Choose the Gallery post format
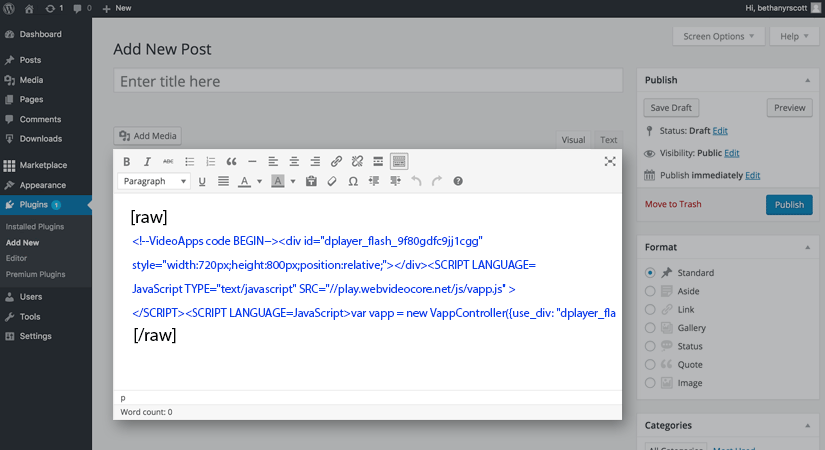Screen dimensions: 825x450 click(x=650, y=328)
